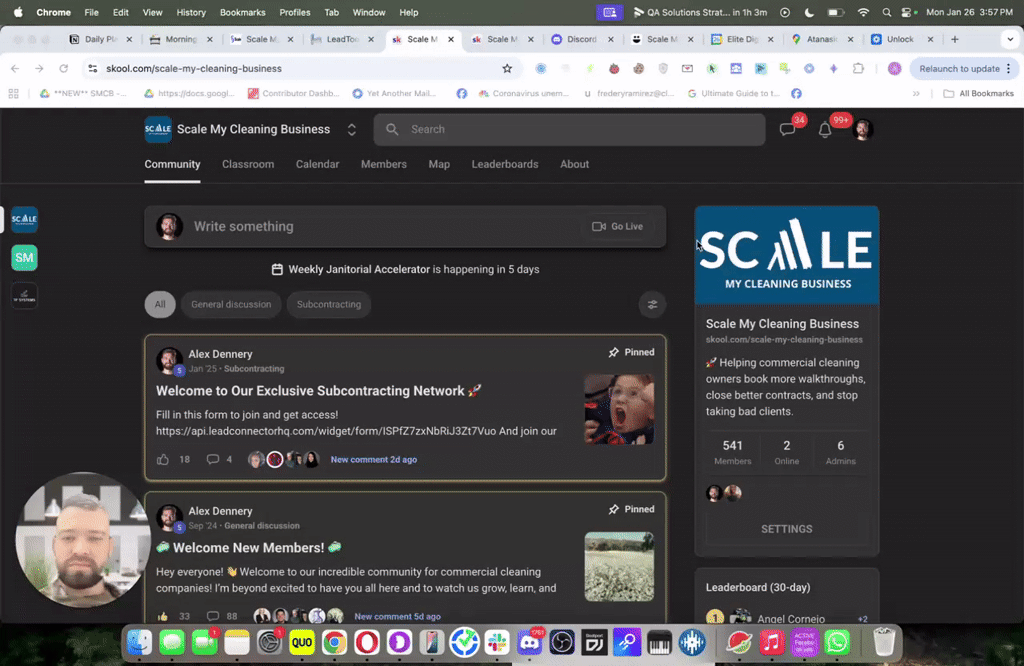The height and width of the screenshot is (666, 1024).
Task: Open the Welcome New Members post thumbnail
Action: tap(618, 566)
